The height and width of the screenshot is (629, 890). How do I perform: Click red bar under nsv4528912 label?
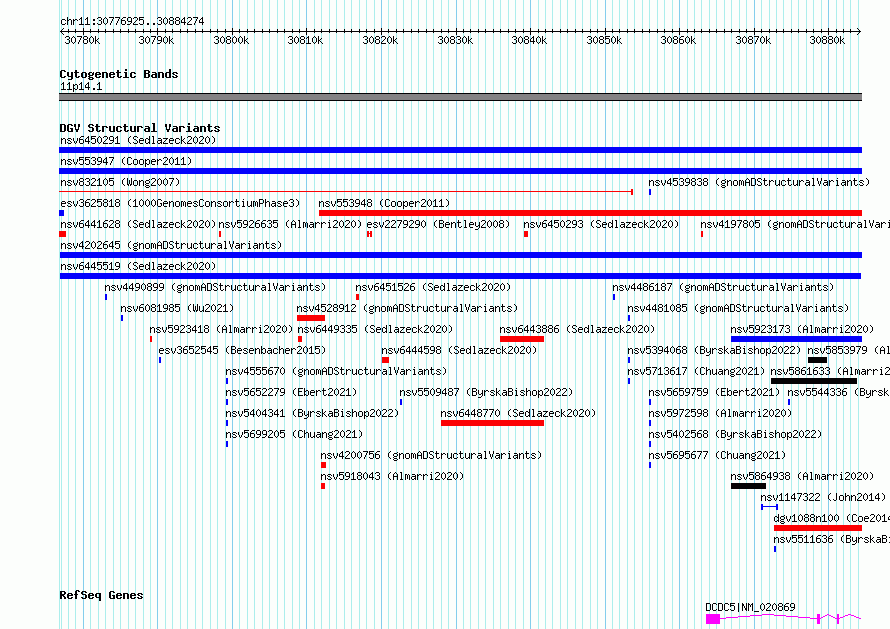tap(310, 318)
